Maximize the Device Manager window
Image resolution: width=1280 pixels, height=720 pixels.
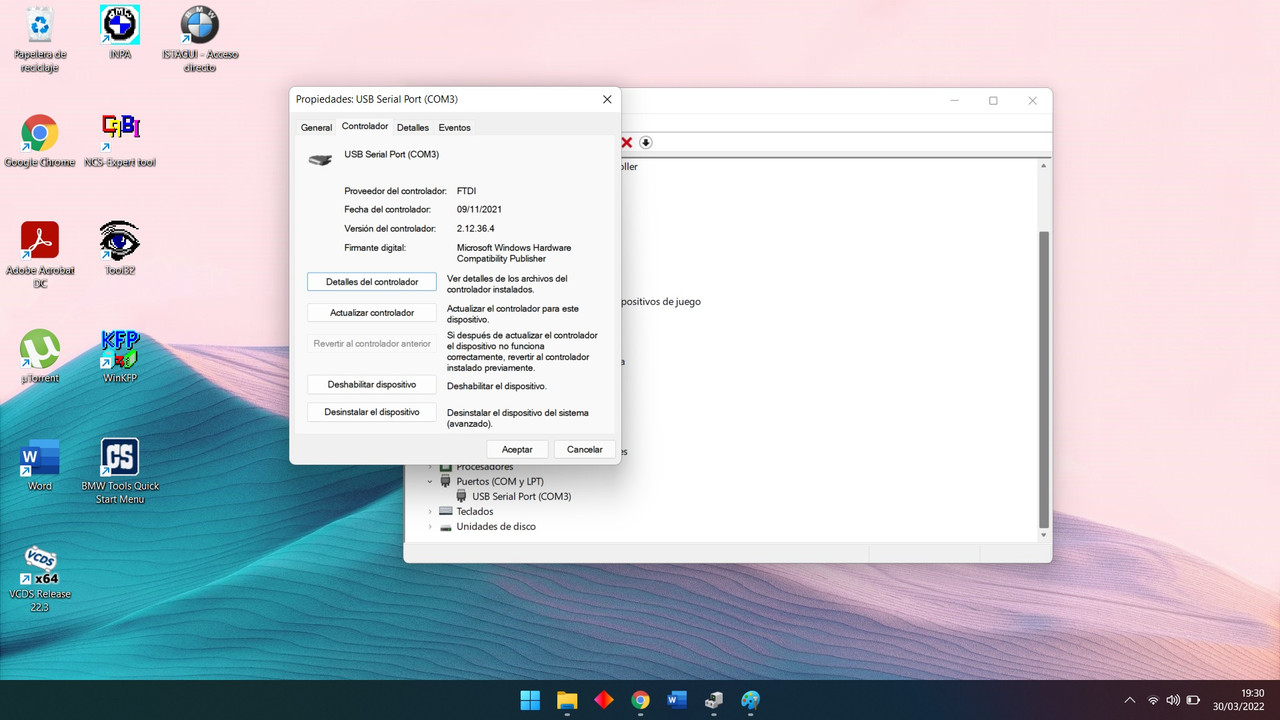pos(993,101)
